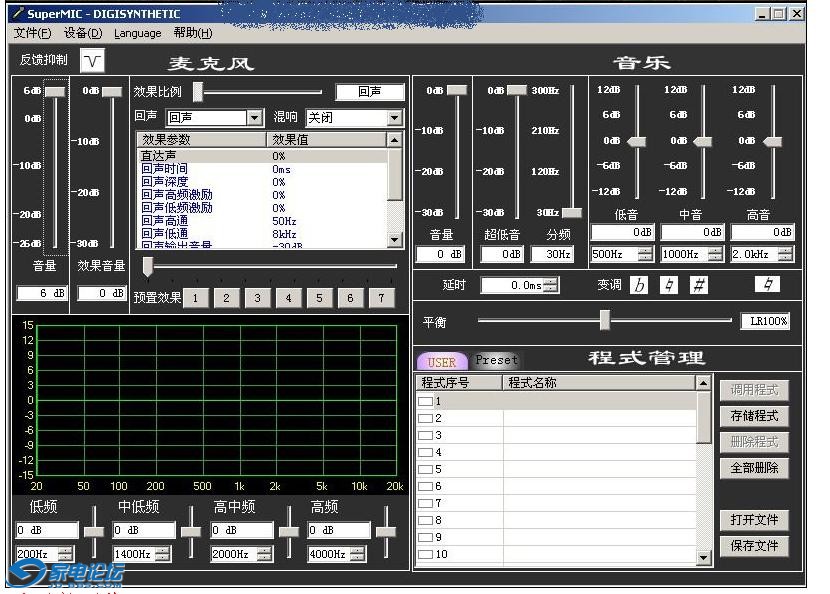Click the 中低频 mid-low band gain slider
The image size is (830, 594).
(x=191, y=532)
